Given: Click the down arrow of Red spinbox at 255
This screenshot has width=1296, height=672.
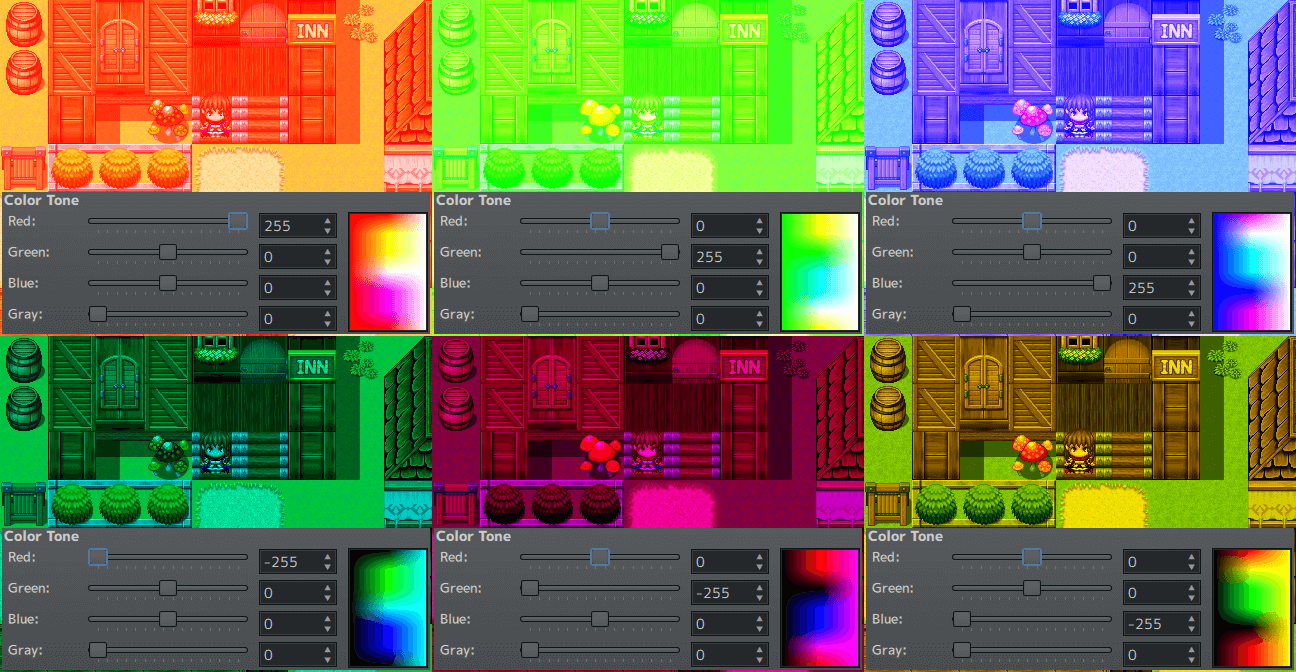Looking at the screenshot, I should click(x=327, y=232).
